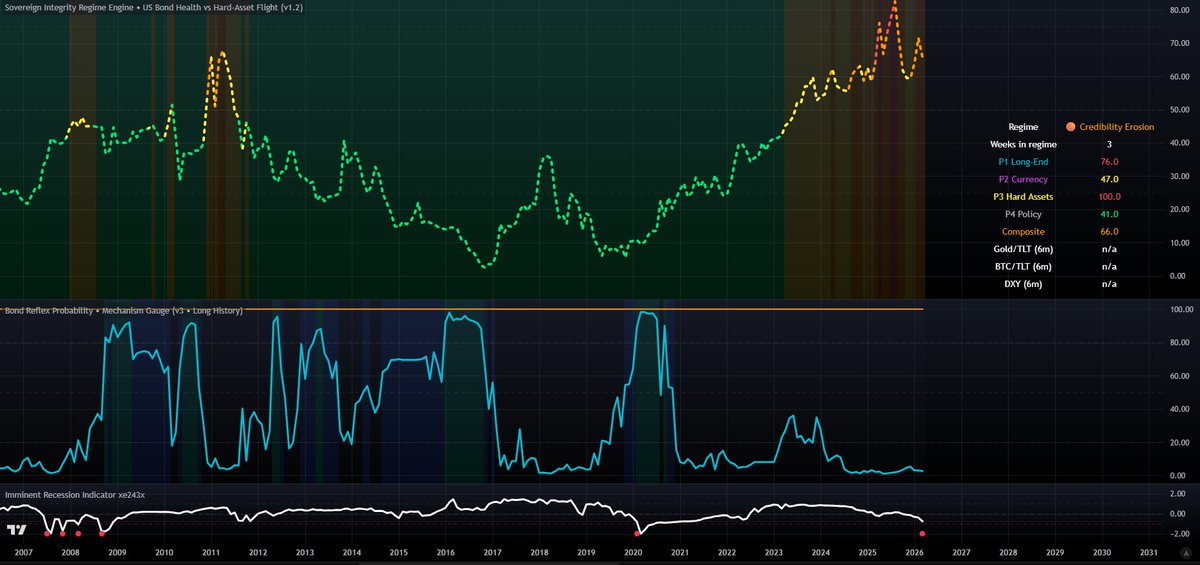Toggle the auto-scale 'A' button
This screenshot has height=565, width=1200.
1185,551
